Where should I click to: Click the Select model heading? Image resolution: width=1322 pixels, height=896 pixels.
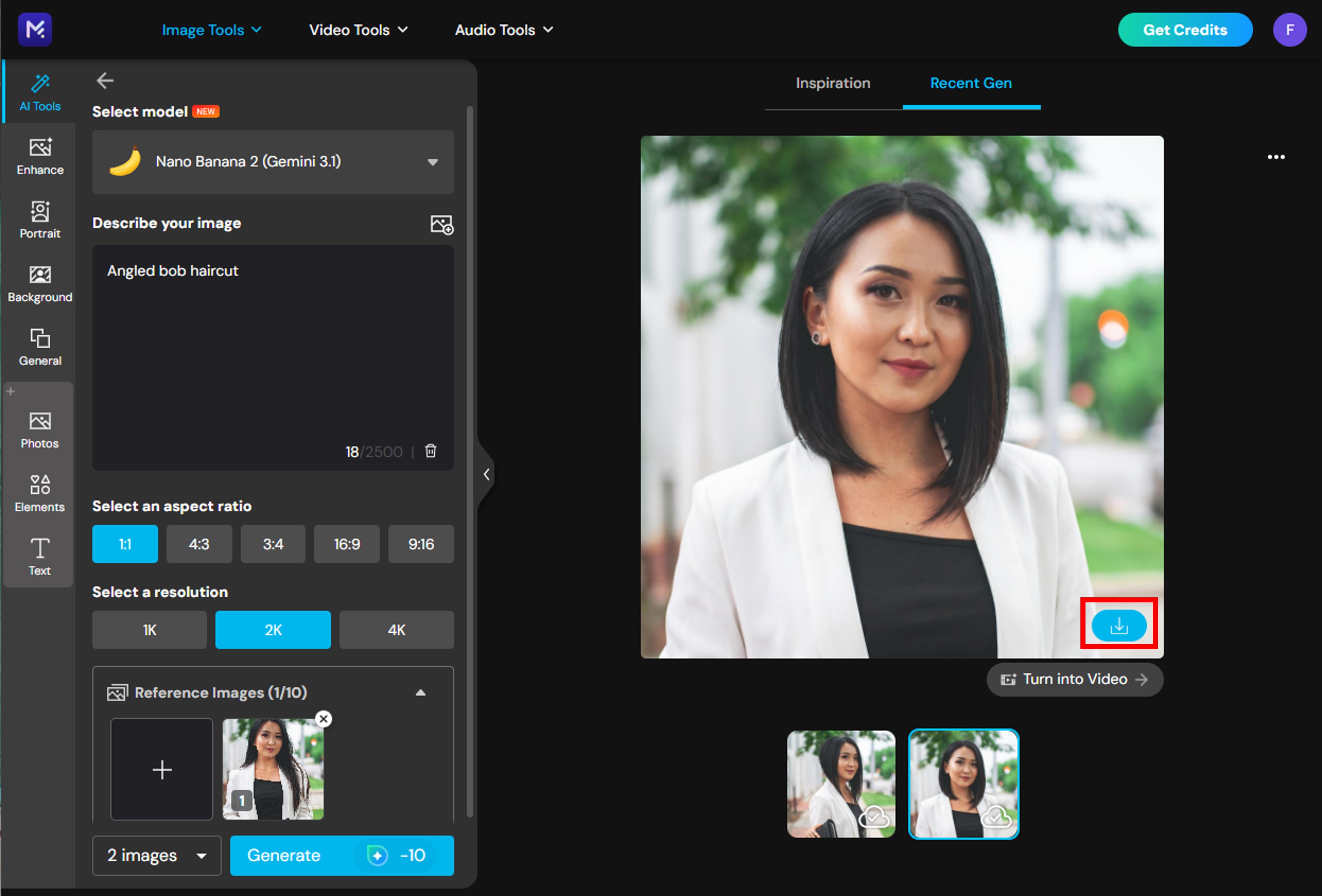coord(140,112)
